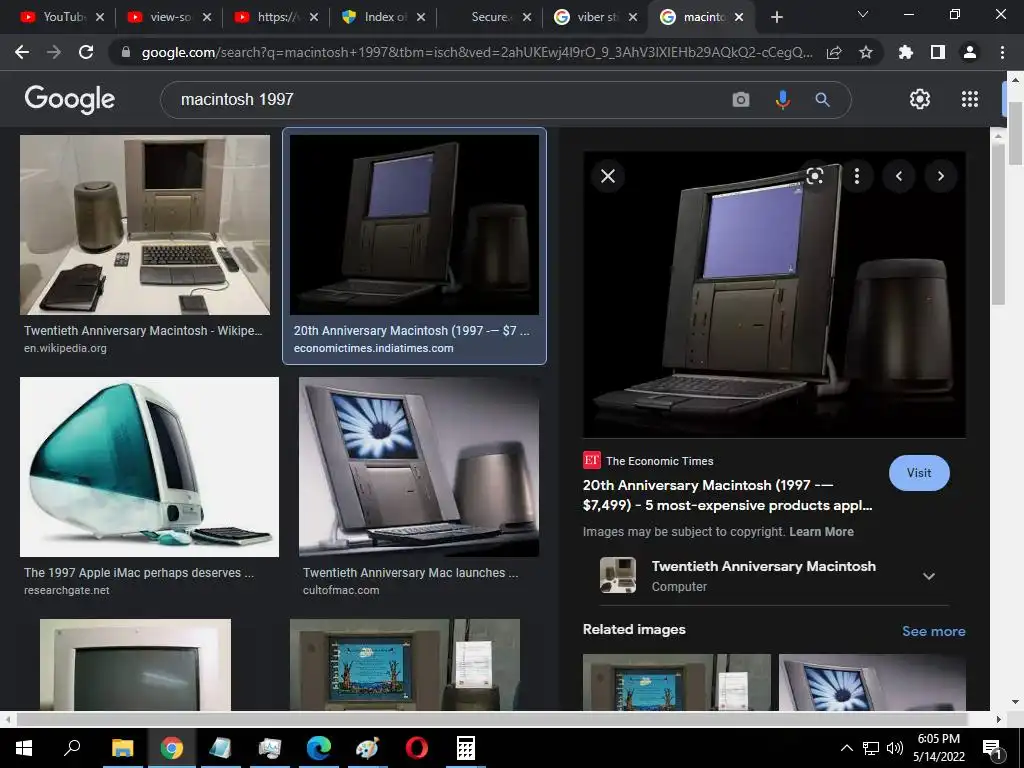Go back using the browser back arrow
Image resolution: width=1024 pixels, height=768 pixels.
click(x=22, y=52)
